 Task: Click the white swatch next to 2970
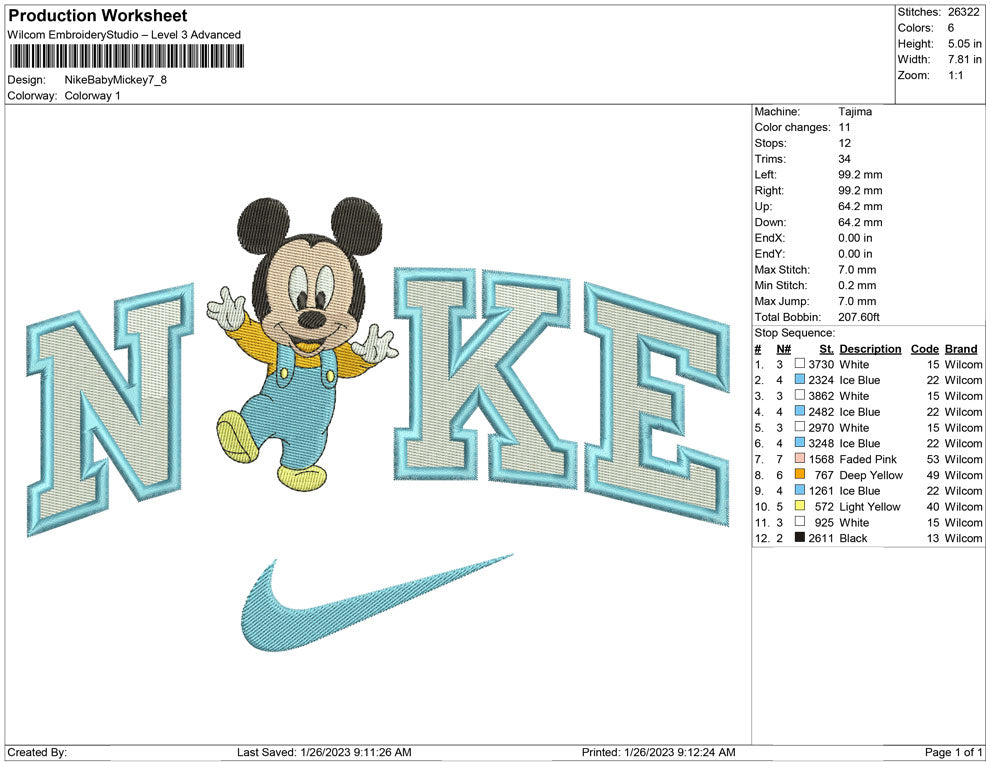(799, 427)
